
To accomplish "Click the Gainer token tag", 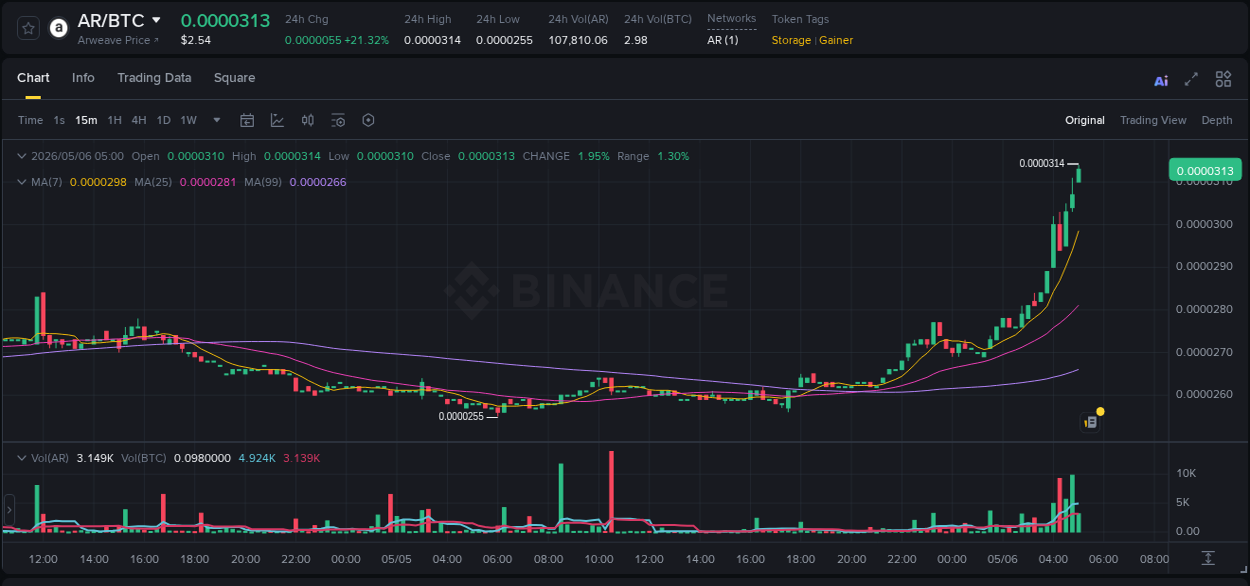I will 836,40.
